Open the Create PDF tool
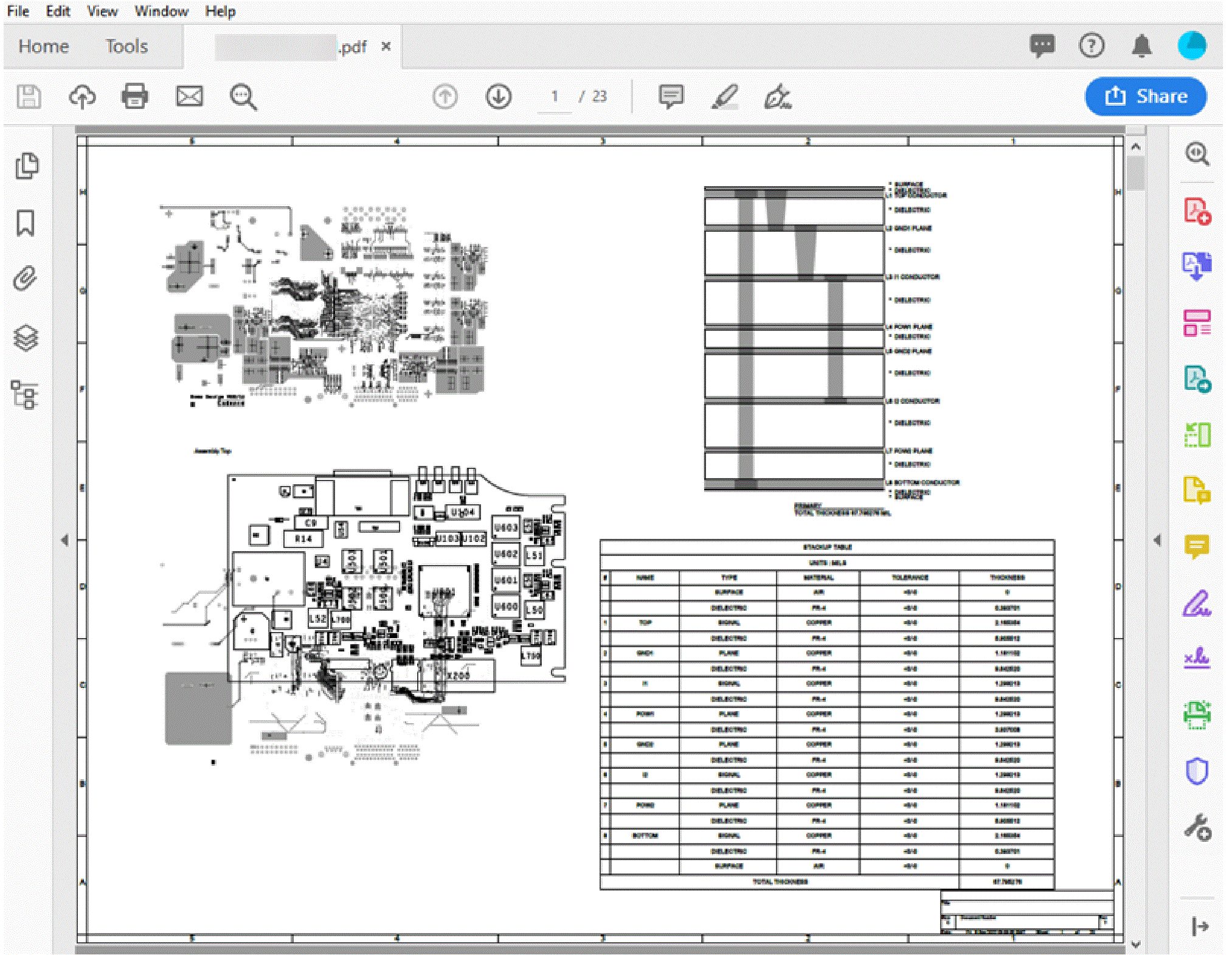 pos(1197,210)
